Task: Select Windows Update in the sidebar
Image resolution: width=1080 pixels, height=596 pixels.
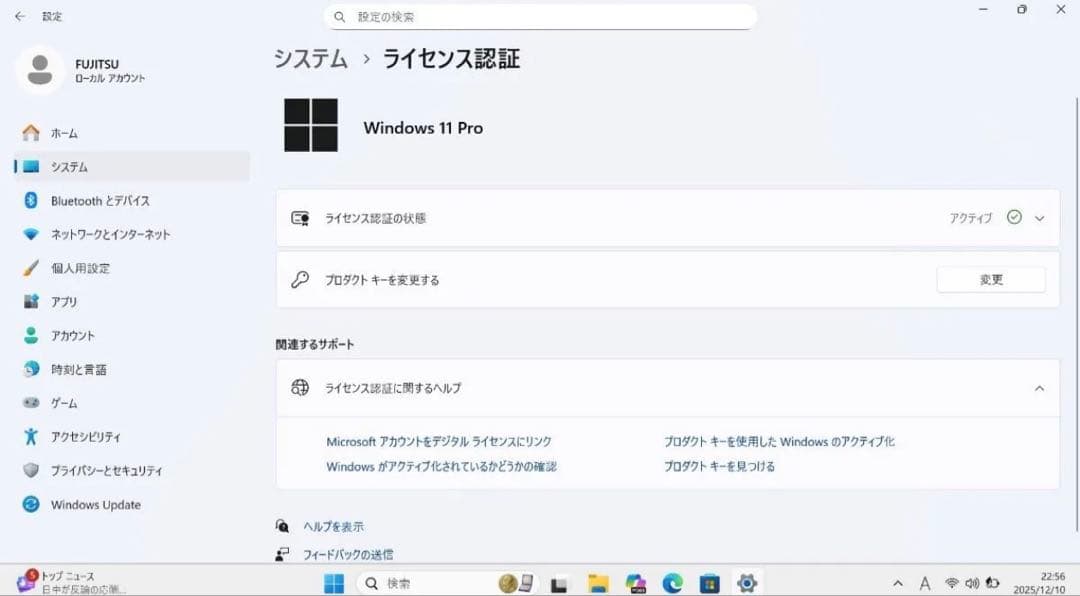Action: point(95,504)
